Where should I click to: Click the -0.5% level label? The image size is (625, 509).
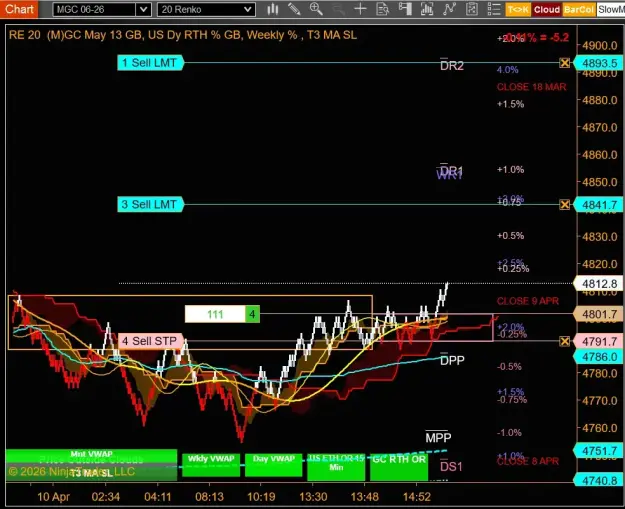(509, 366)
